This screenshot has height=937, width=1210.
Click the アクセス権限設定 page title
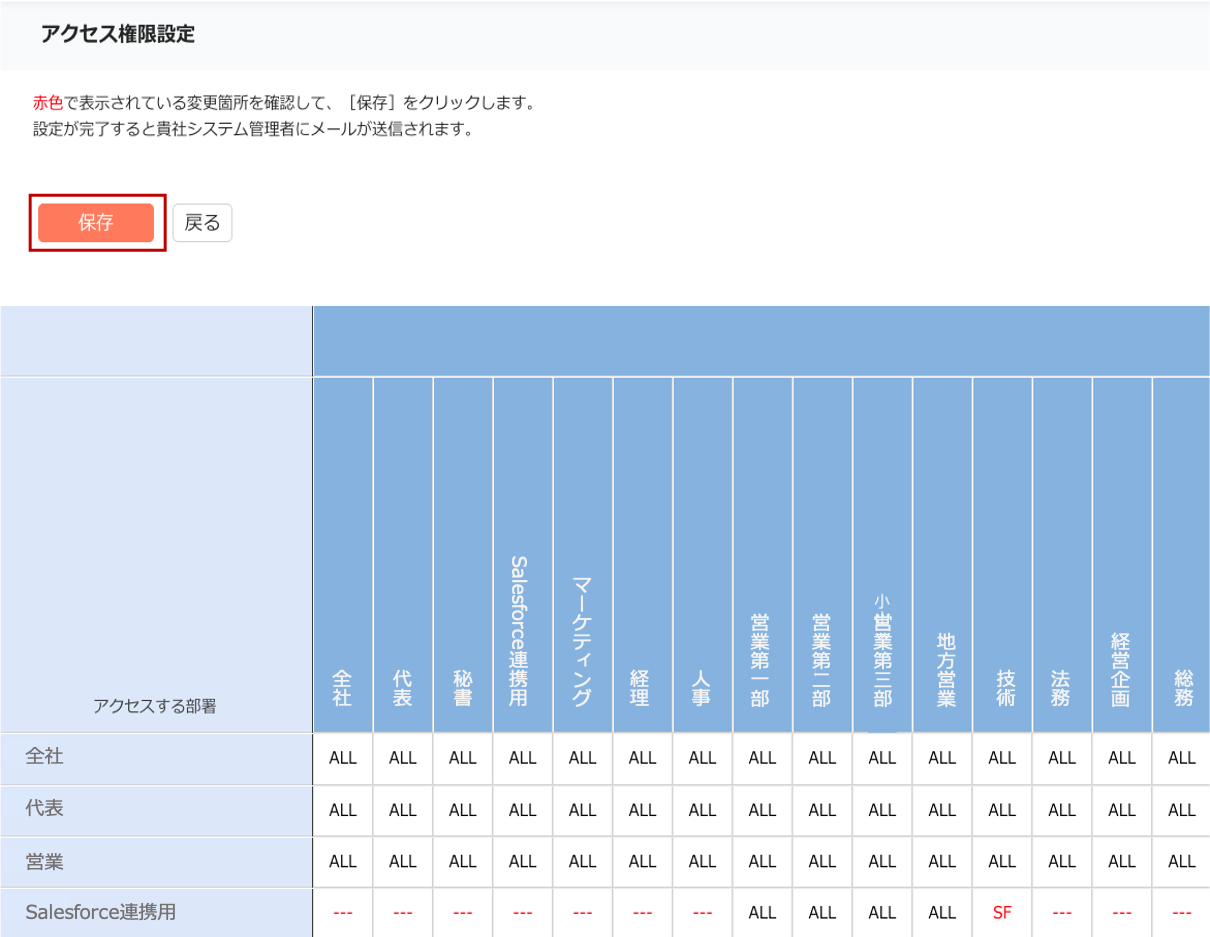pos(118,34)
